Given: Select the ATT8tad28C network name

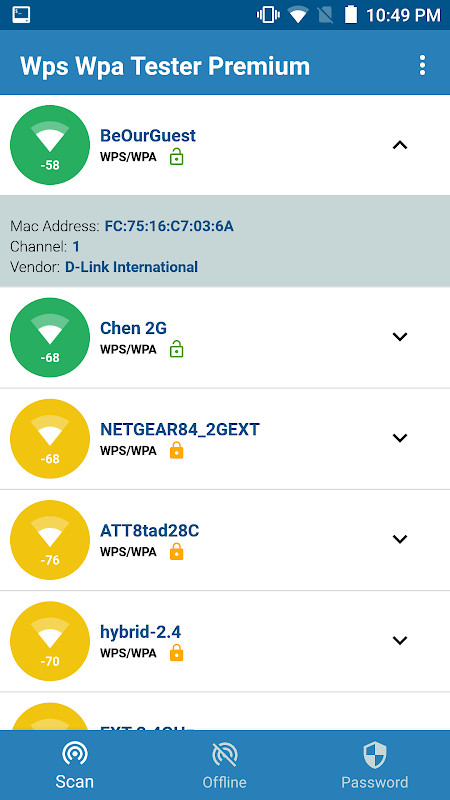Looking at the screenshot, I should 149,531.
